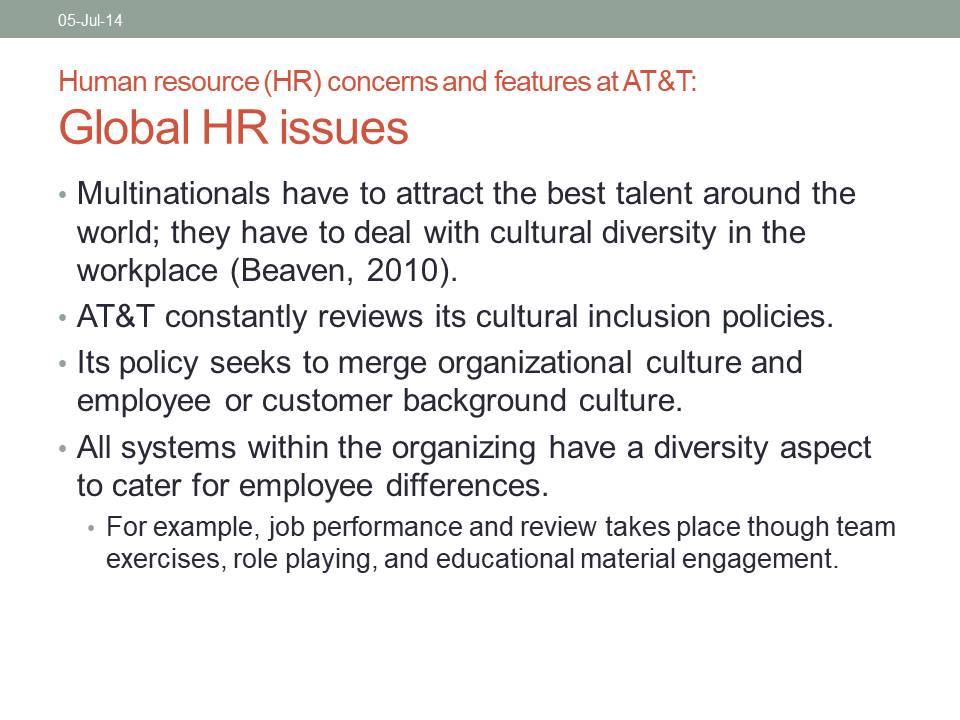Viewport: 960px width, 720px height.
Task: Click the bullet marker before Its policy
Action: [63, 363]
